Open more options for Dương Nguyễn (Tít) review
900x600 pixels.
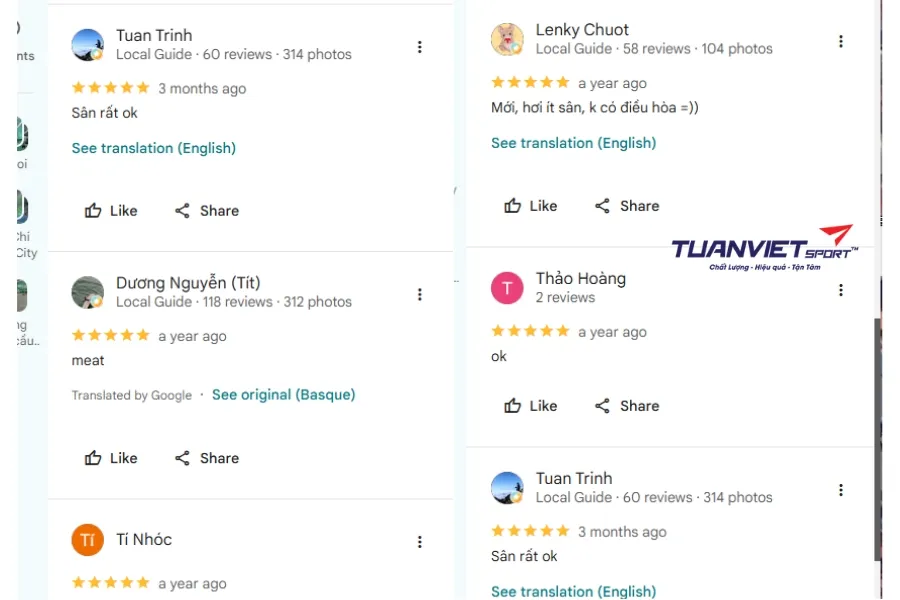[x=420, y=295]
